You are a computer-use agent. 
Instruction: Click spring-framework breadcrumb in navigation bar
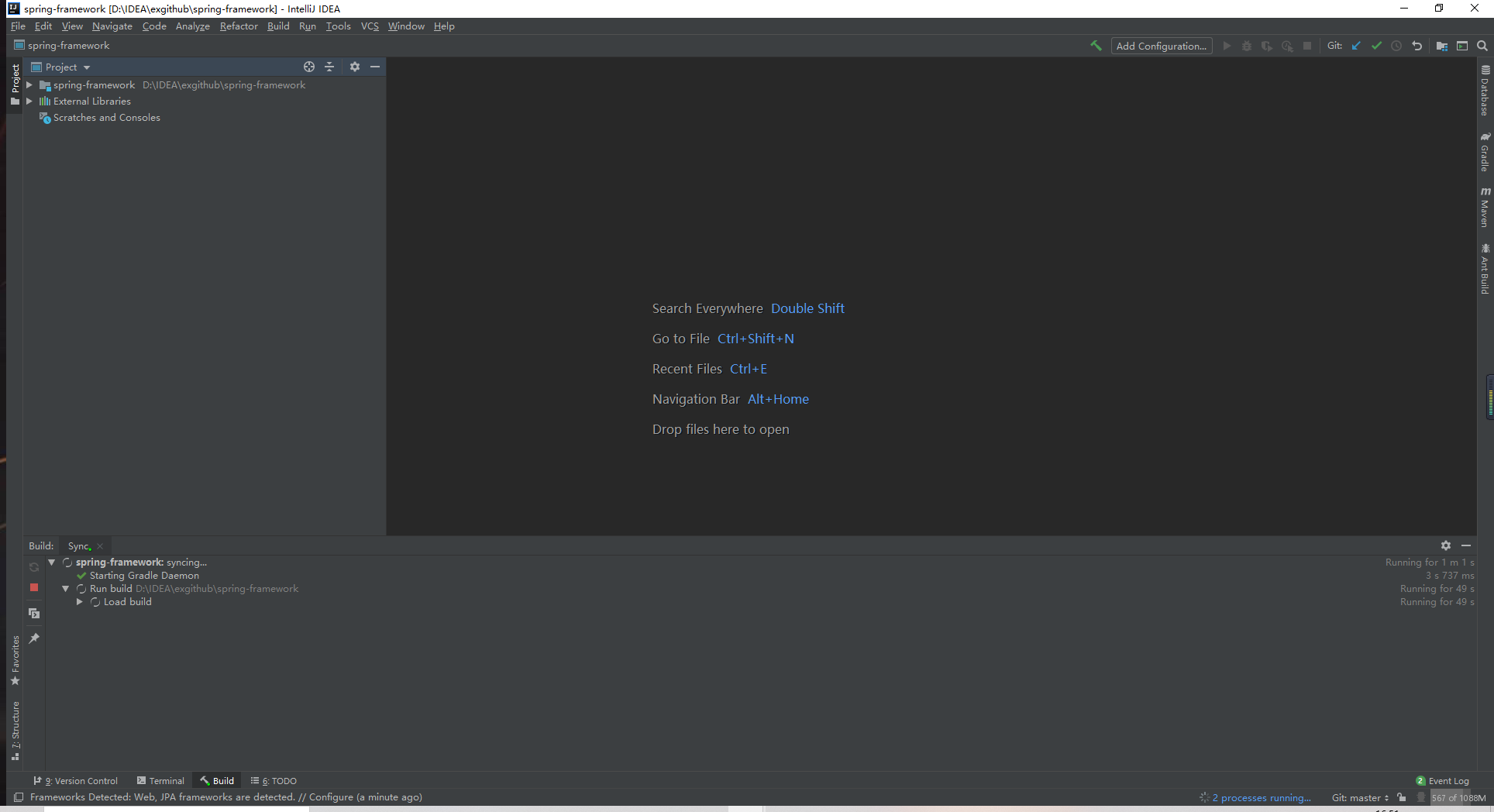62,46
